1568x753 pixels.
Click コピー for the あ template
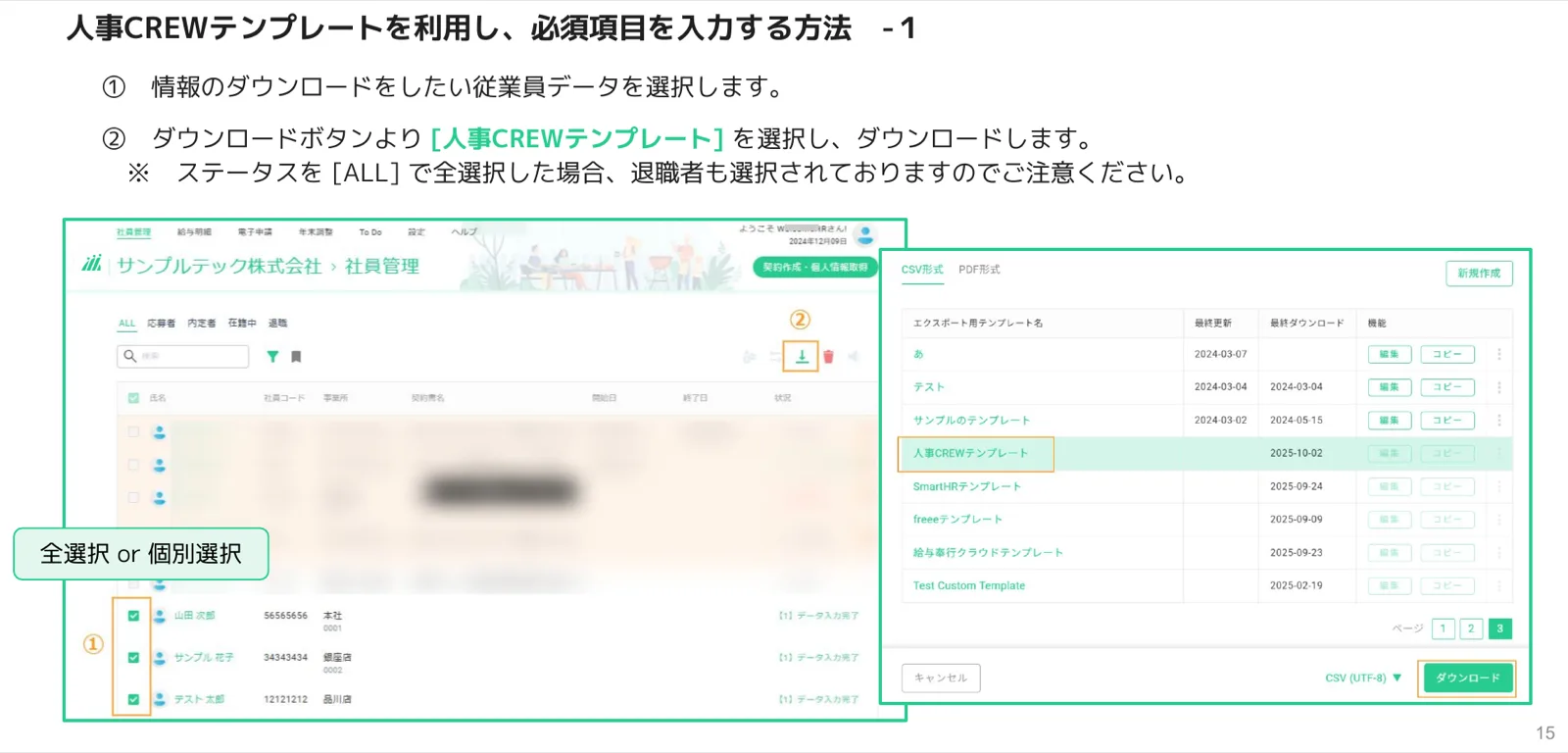(x=1447, y=354)
